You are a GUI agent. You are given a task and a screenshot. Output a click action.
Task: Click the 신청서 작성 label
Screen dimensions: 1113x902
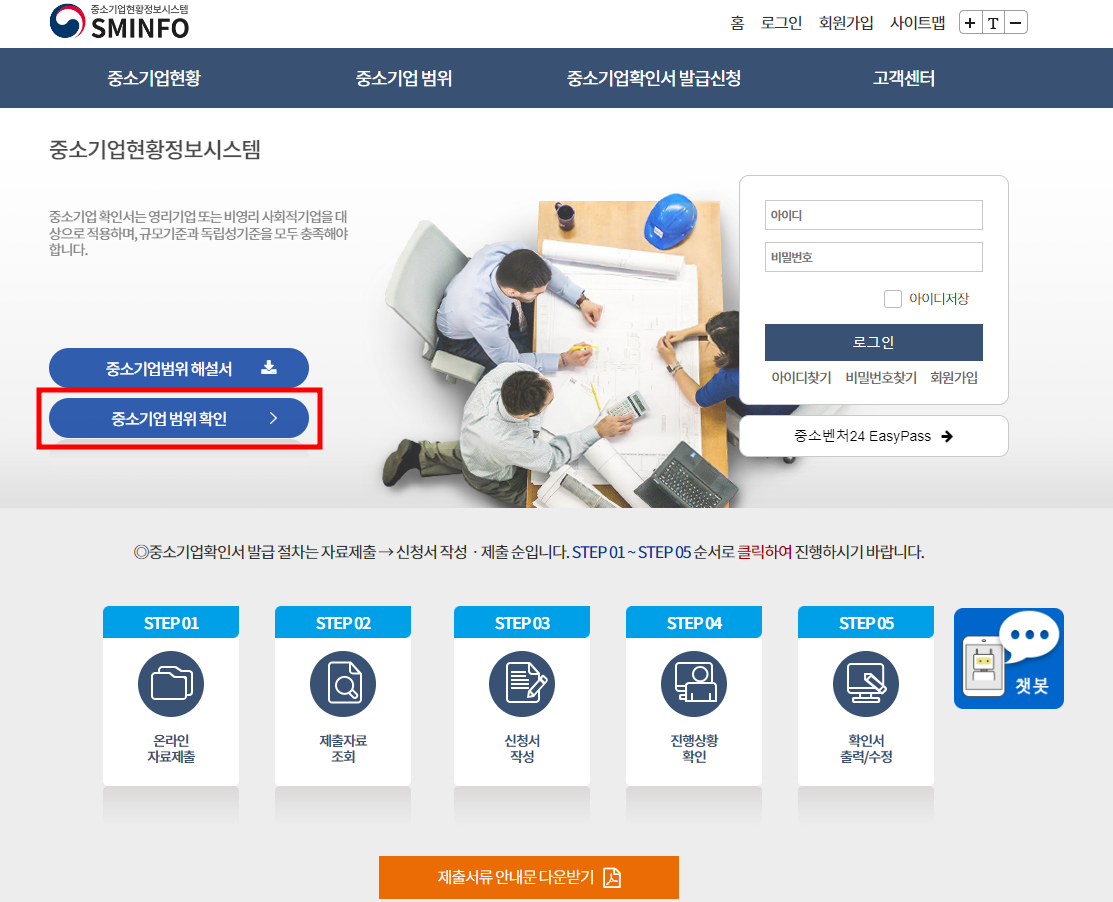522,749
